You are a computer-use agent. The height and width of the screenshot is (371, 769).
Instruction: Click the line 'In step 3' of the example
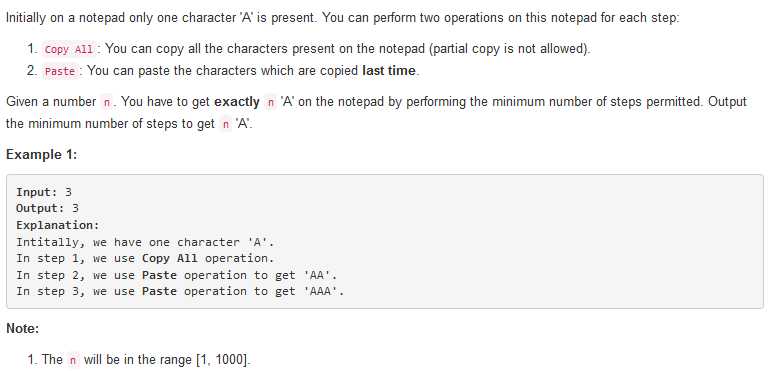click(x=180, y=291)
